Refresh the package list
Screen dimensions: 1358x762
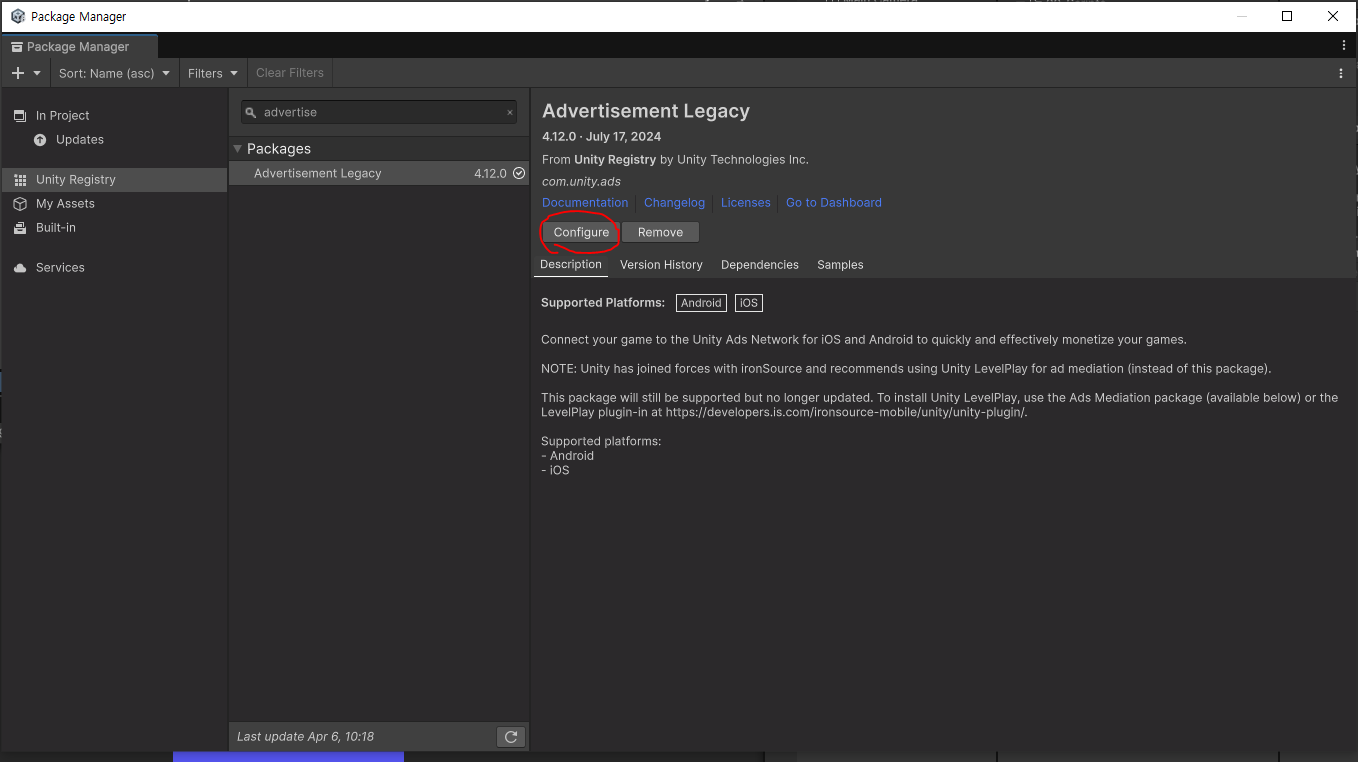point(511,737)
